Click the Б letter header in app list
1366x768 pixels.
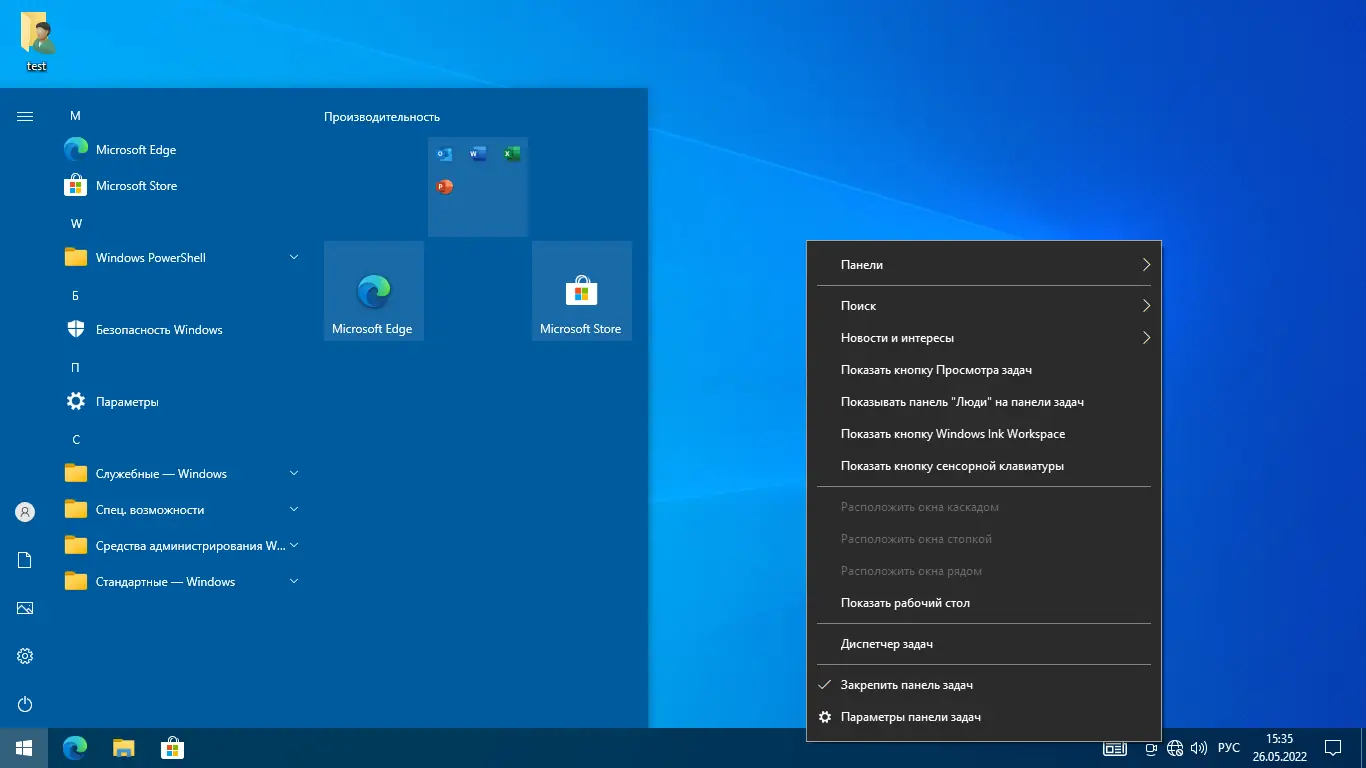point(75,296)
